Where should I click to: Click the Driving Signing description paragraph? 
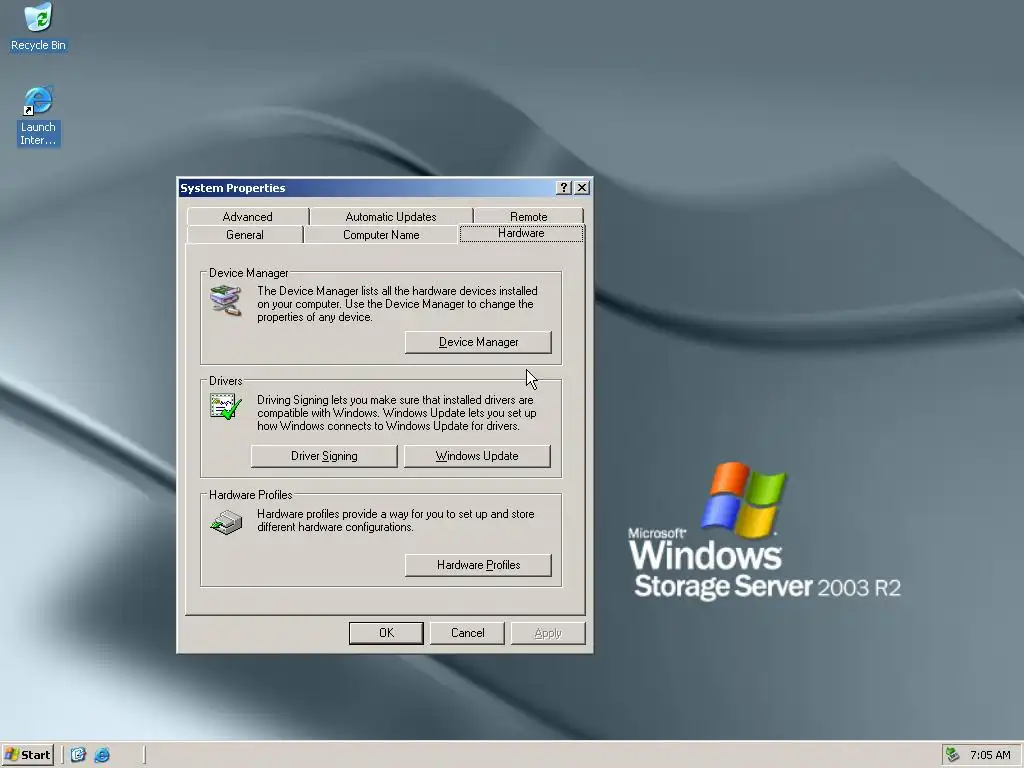pos(396,413)
